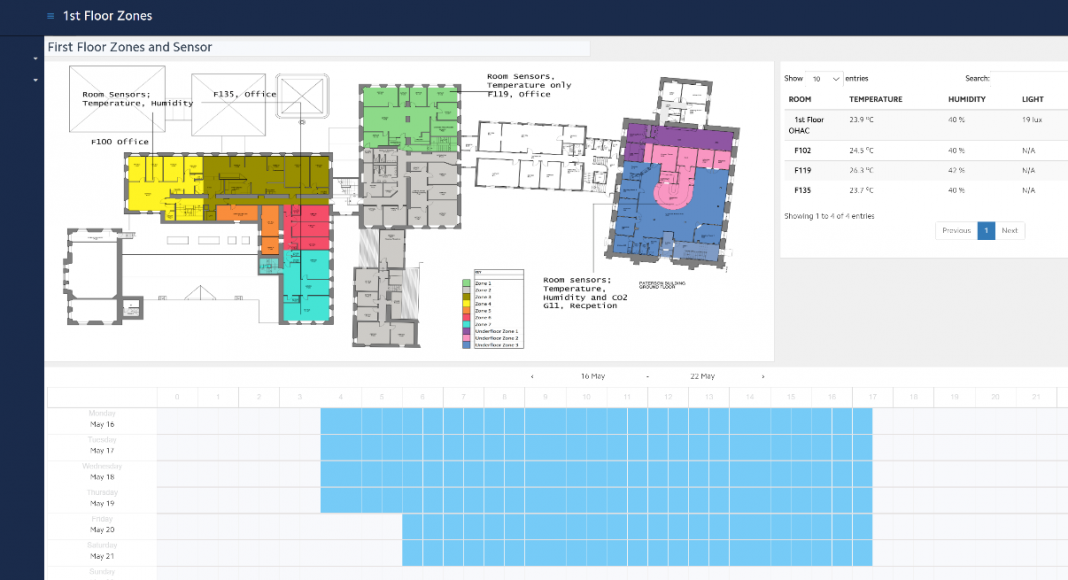Viewport: 1068px width, 580px height.
Task: Sort table by TEMPERATURE column header
Action: [875, 100]
